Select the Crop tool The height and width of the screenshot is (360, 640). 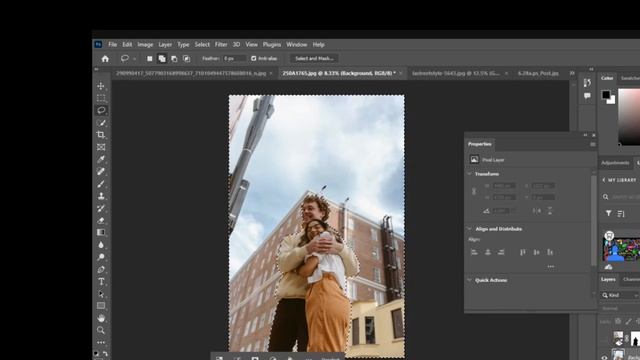(101, 135)
